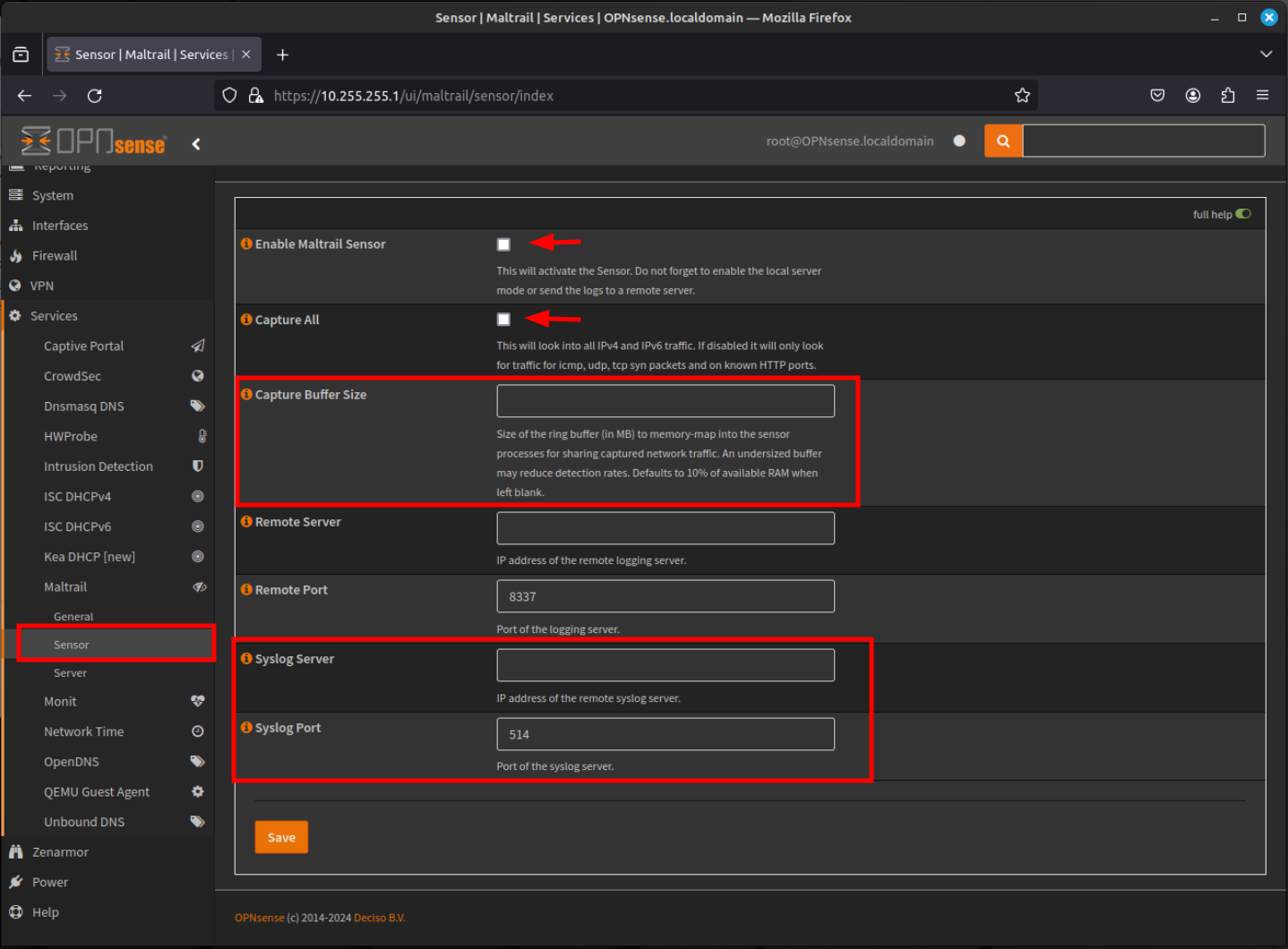Click the Intrusion Detection shield icon
The height and width of the screenshot is (949, 1288).
(198, 466)
